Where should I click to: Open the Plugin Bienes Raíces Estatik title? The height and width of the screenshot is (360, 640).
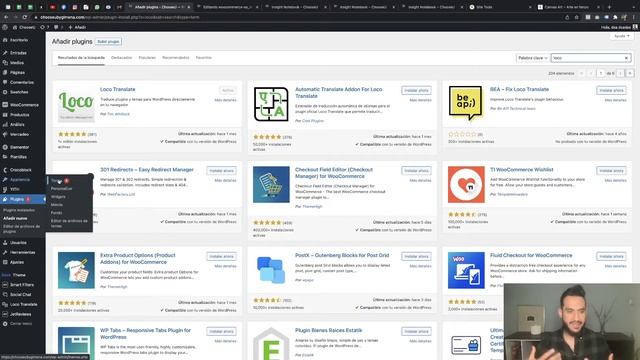[329, 330]
